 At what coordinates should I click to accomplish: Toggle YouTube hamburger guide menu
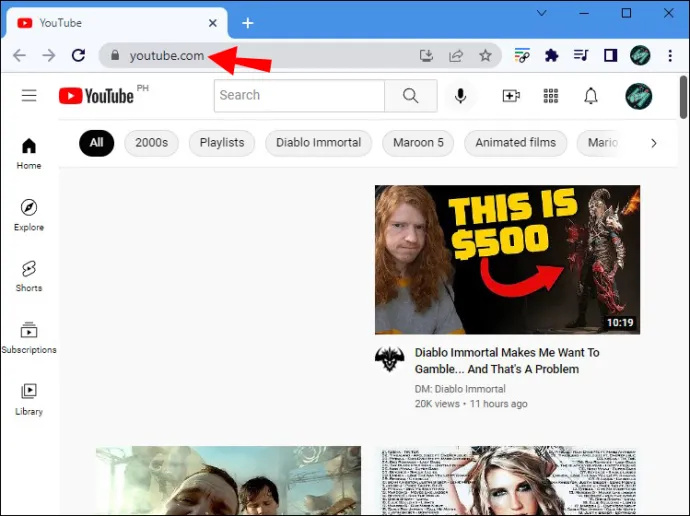pos(29,95)
